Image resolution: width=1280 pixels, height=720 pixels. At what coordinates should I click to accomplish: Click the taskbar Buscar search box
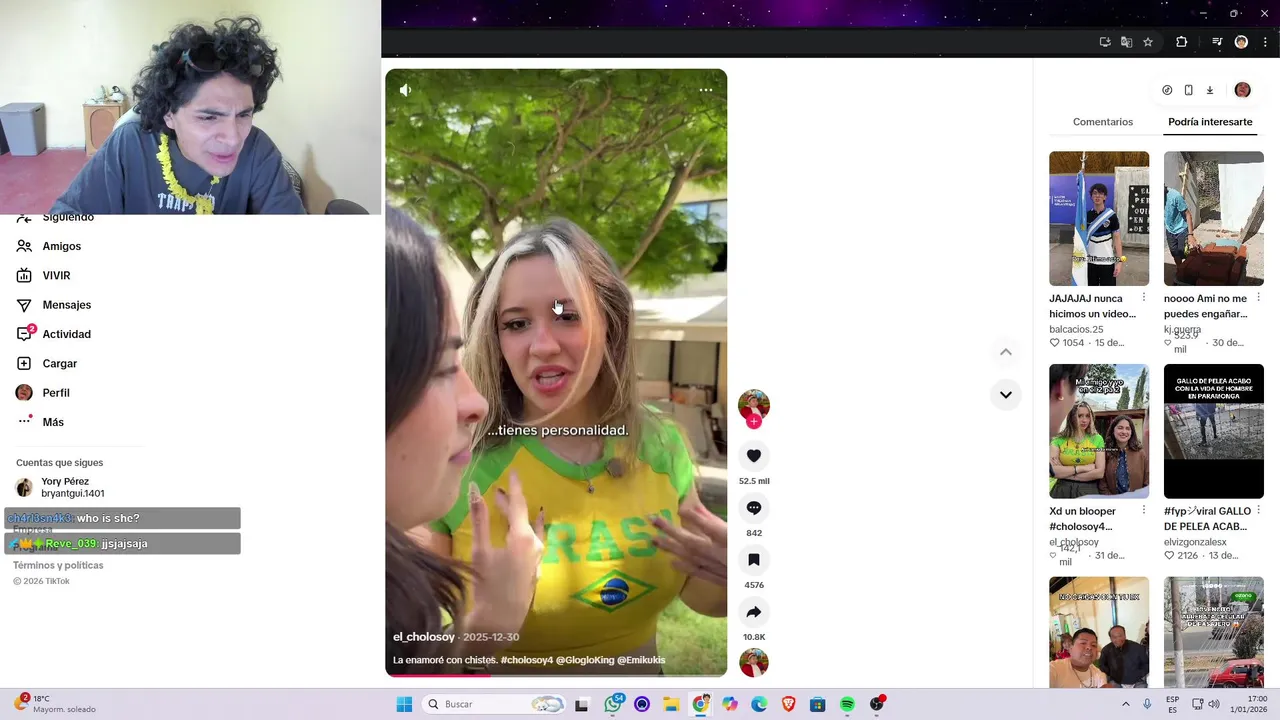click(x=495, y=704)
